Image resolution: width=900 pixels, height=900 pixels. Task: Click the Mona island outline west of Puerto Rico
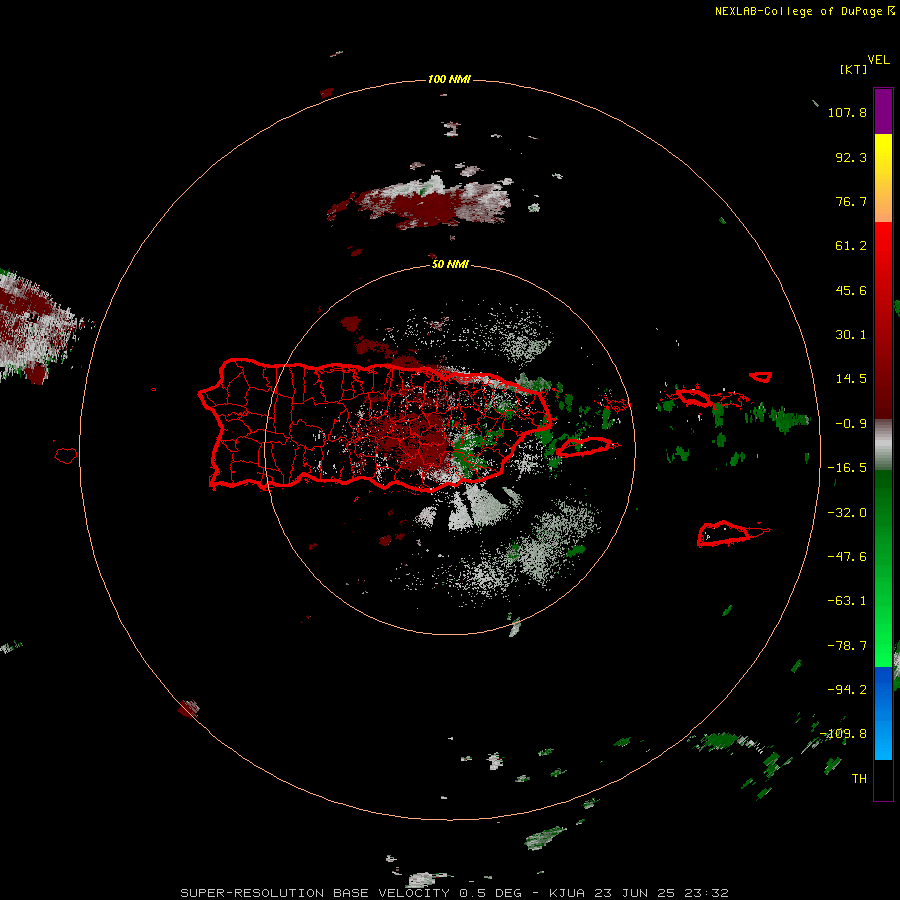[x=66, y=456]
